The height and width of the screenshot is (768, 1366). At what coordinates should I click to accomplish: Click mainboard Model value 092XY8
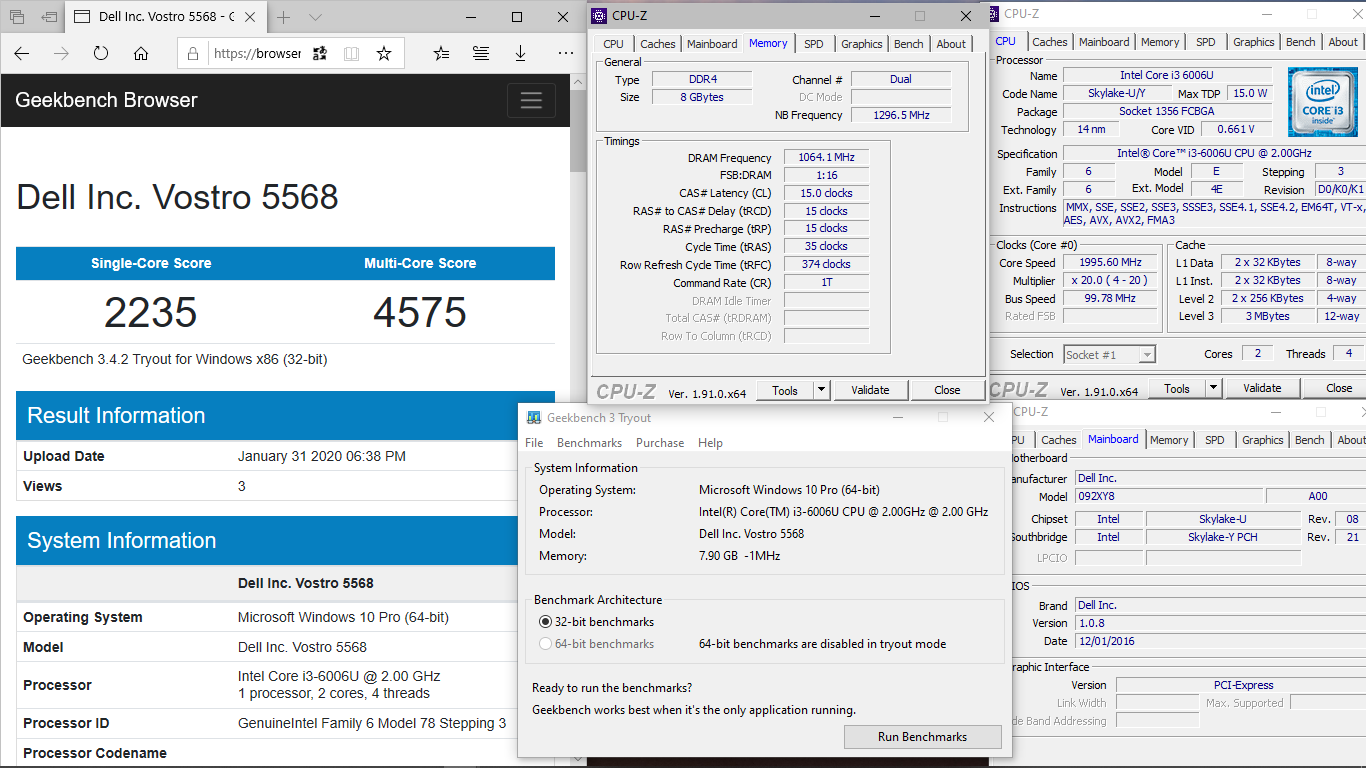point(1167,496)
